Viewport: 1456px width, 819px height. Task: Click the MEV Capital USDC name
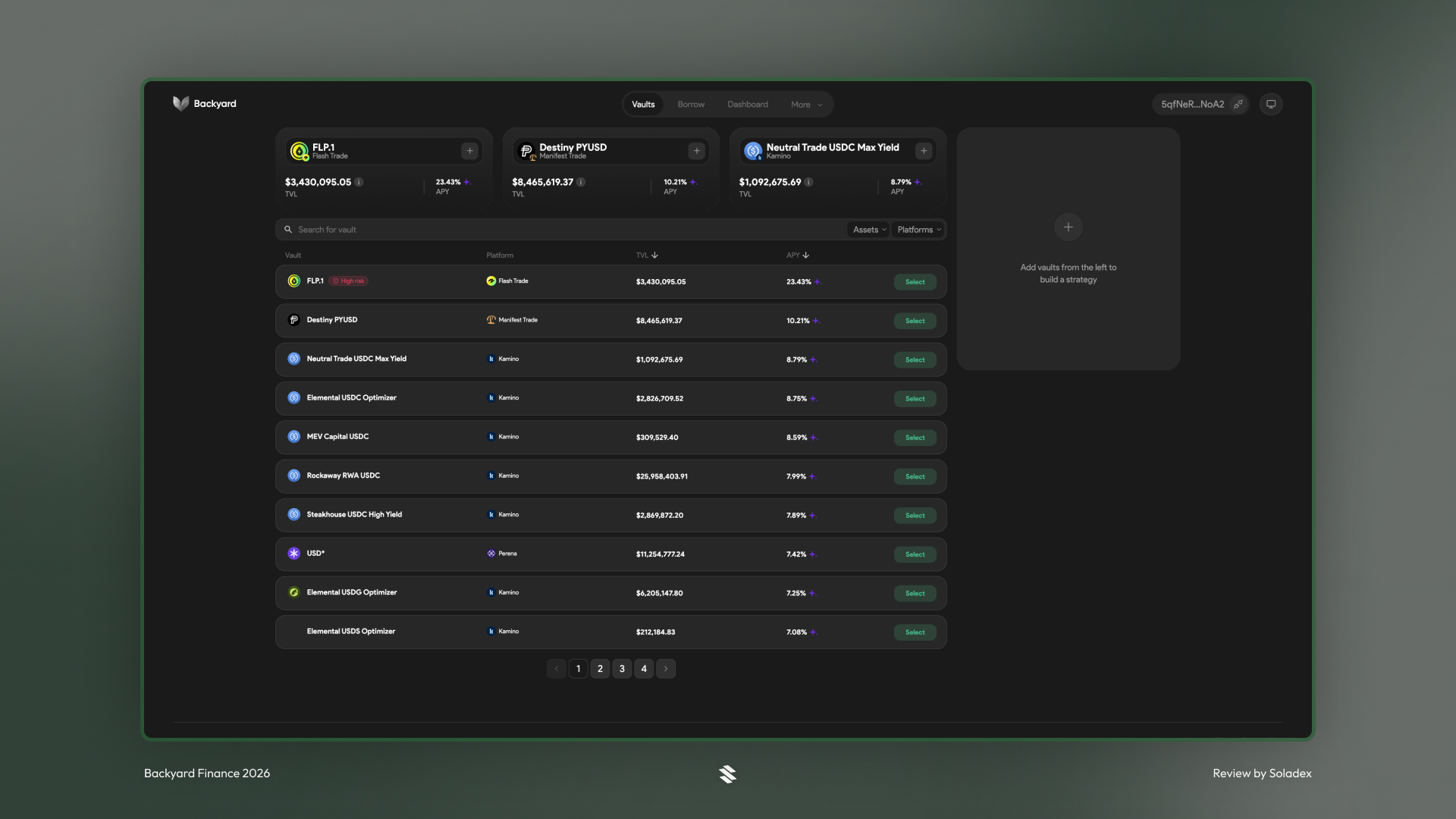coord(337,437)
